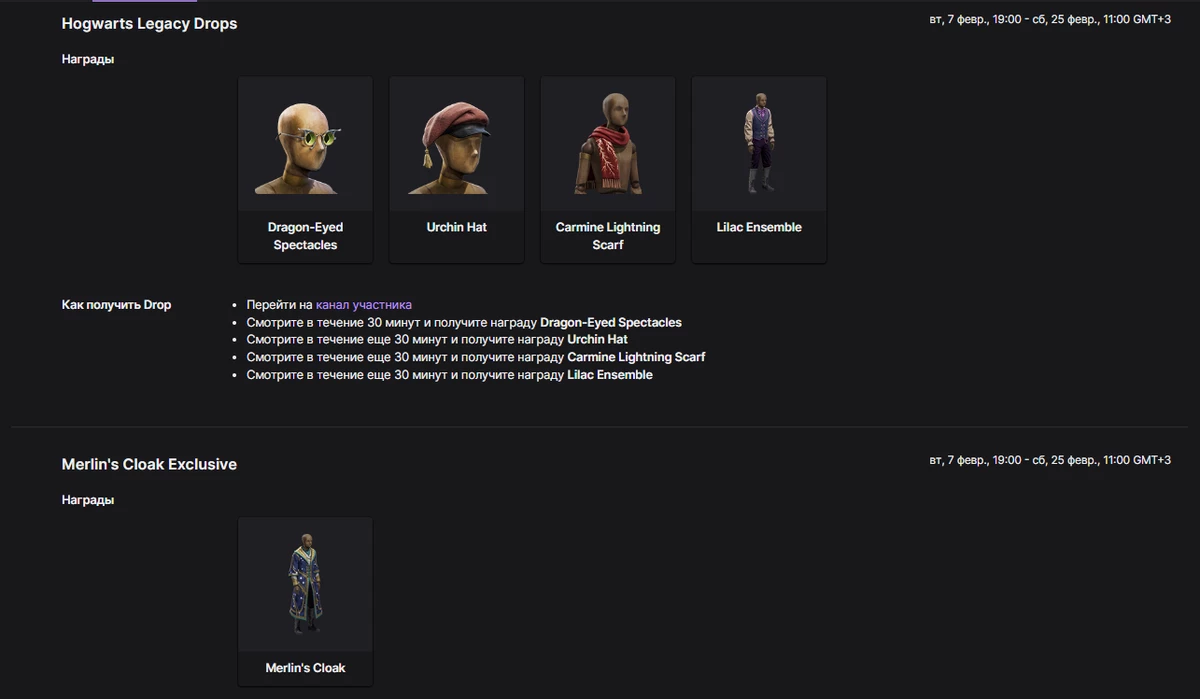Click the instruction line mentioning Carmine Lightning Scarf
This screenshot has width=1200, height=699.
(x=476, y=357)
